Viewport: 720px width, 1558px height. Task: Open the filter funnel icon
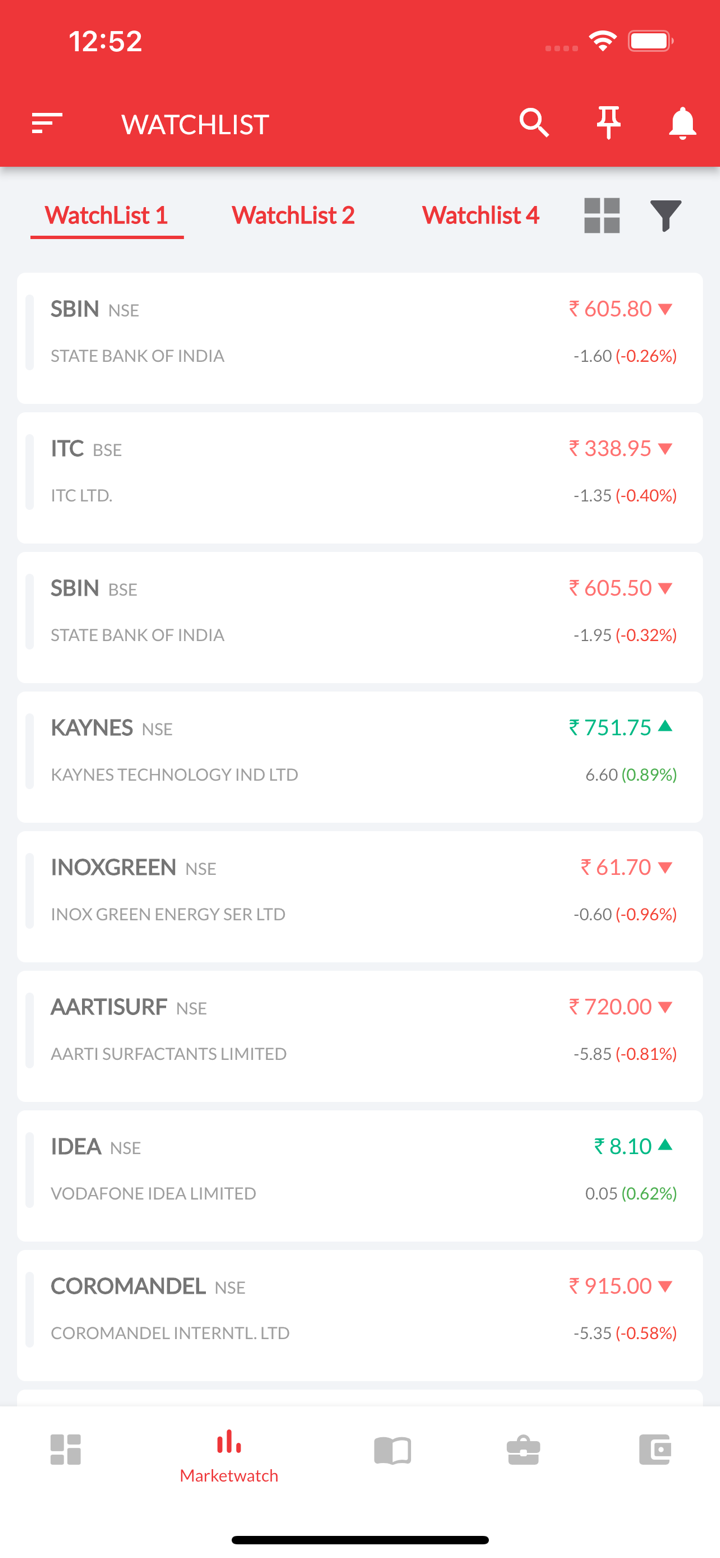(666, 215)
